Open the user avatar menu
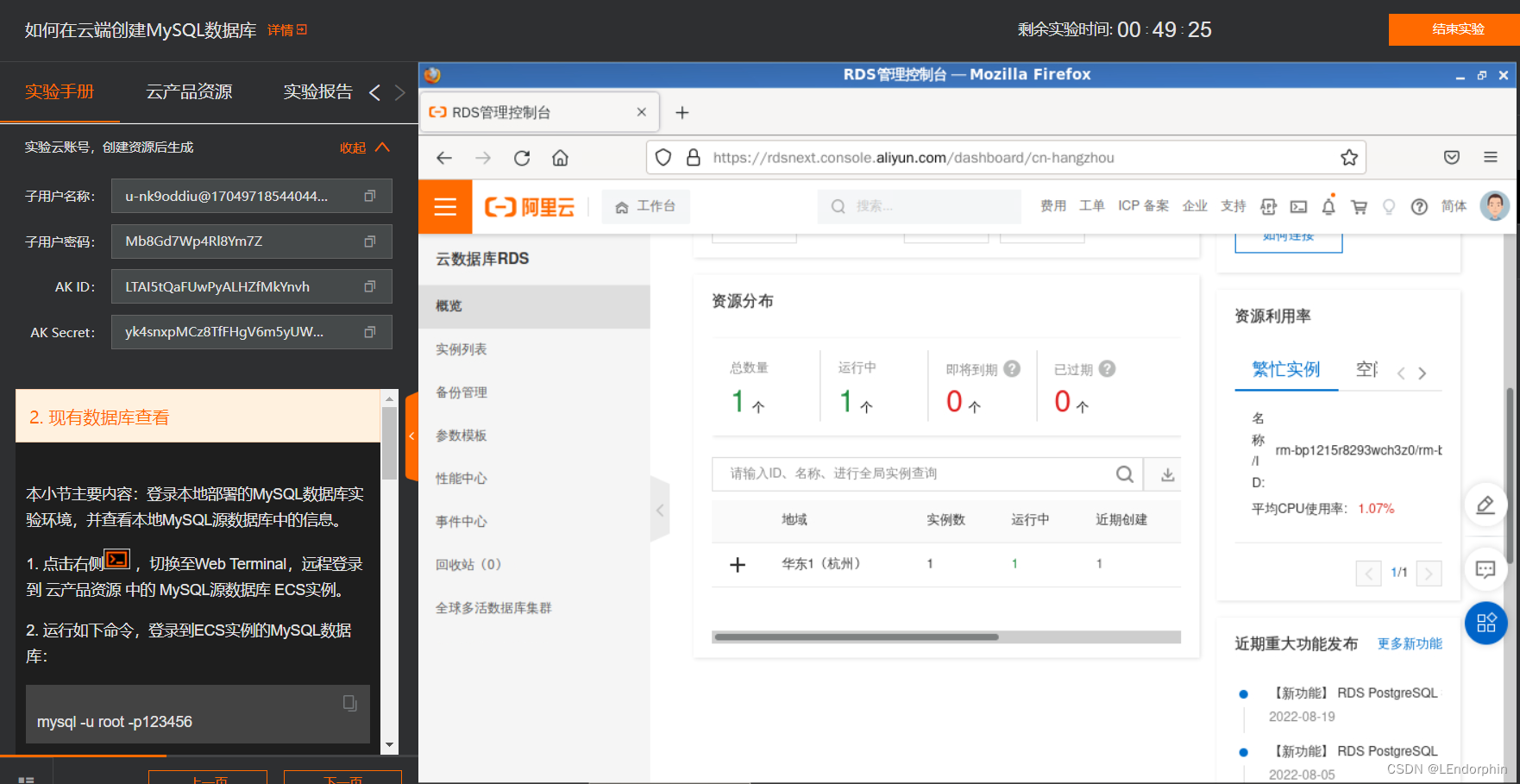 point(1494,206)
